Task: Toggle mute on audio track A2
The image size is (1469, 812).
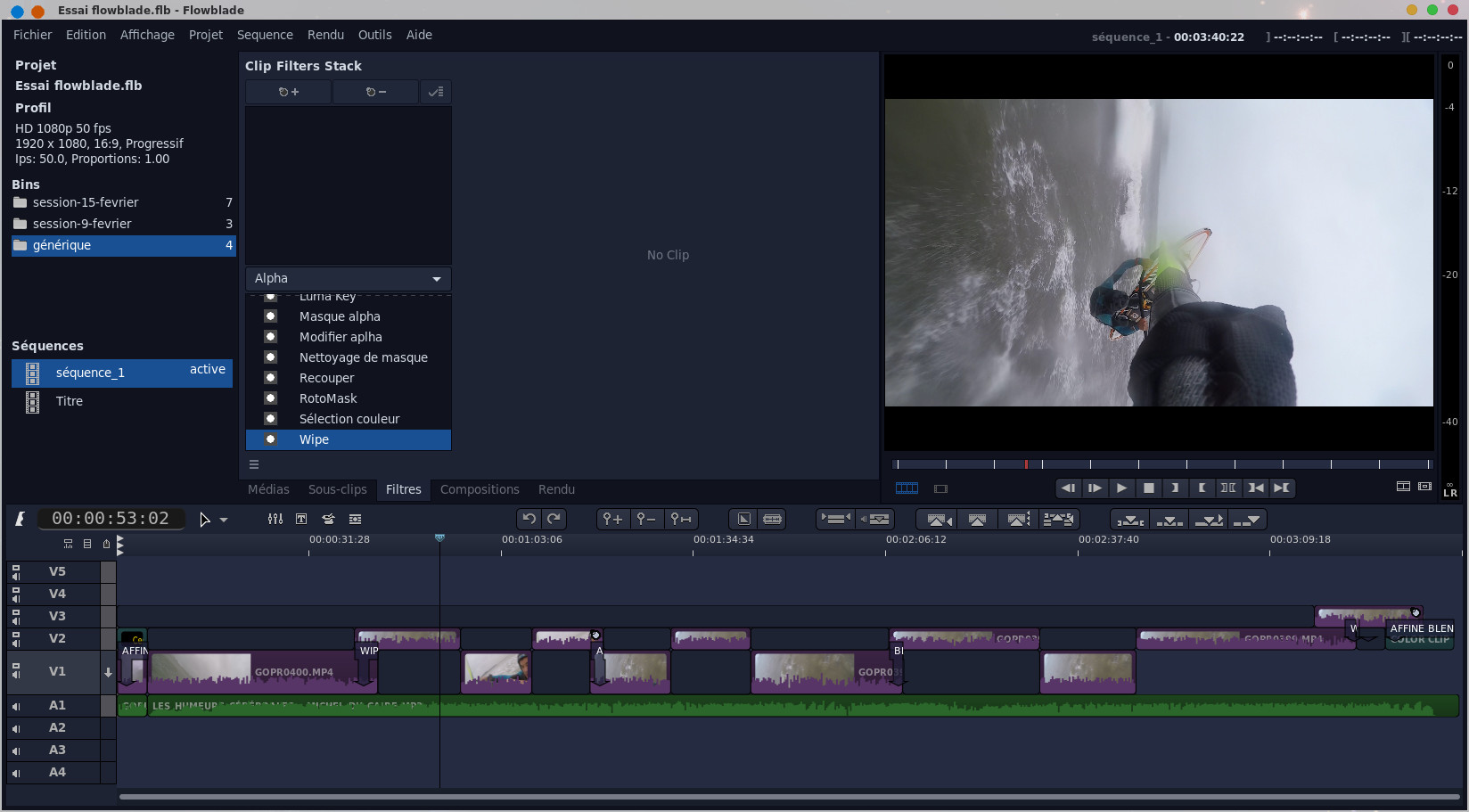Action: coord(16,728)
